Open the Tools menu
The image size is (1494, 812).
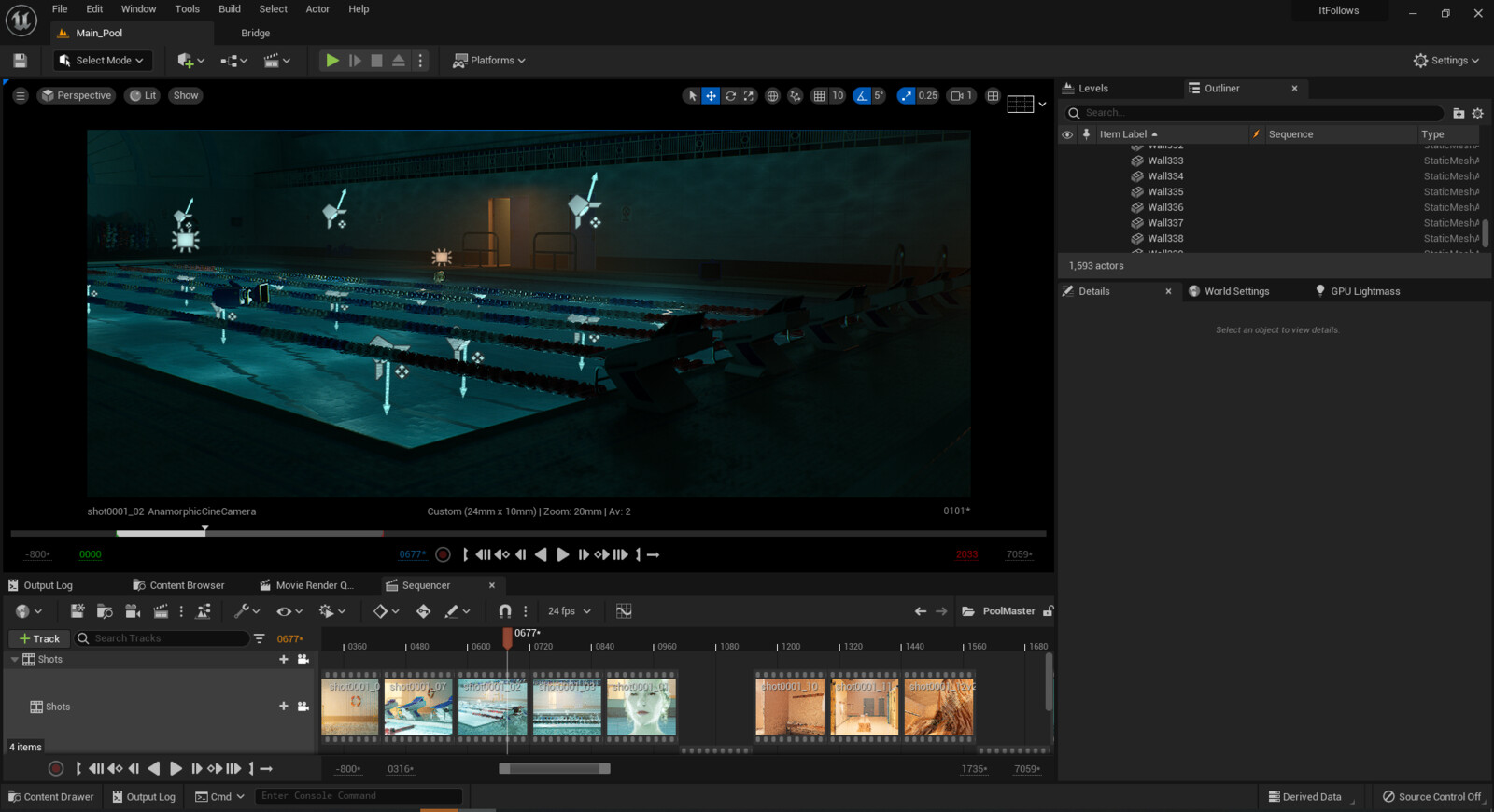pos(188,9)
